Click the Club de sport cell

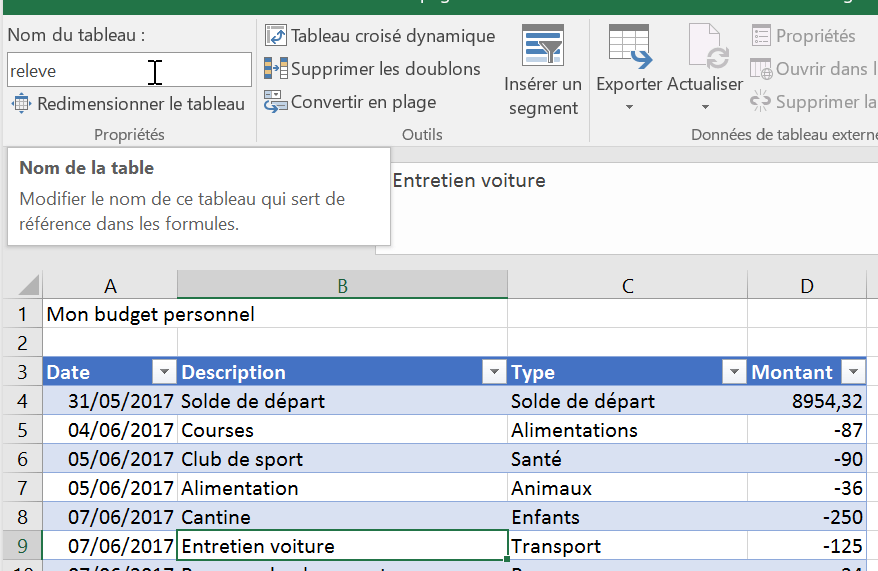click(x=342, y=459)
